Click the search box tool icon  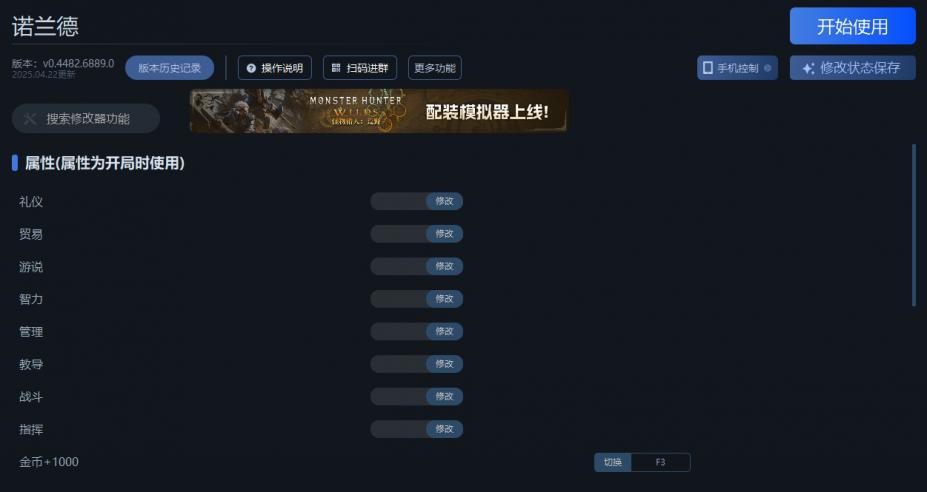(x=30, y=119)
